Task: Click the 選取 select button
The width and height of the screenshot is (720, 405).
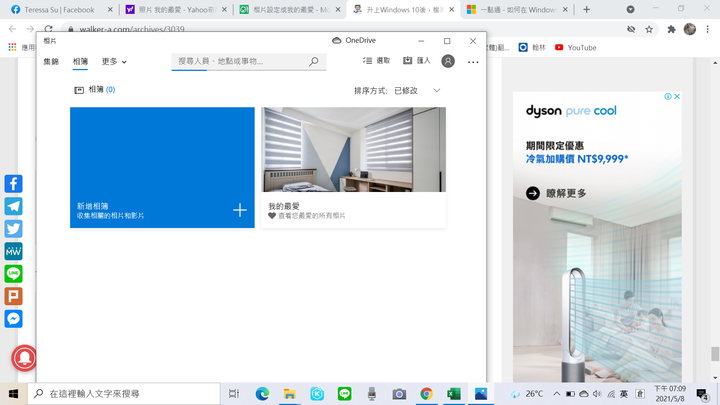Action: 377,61
